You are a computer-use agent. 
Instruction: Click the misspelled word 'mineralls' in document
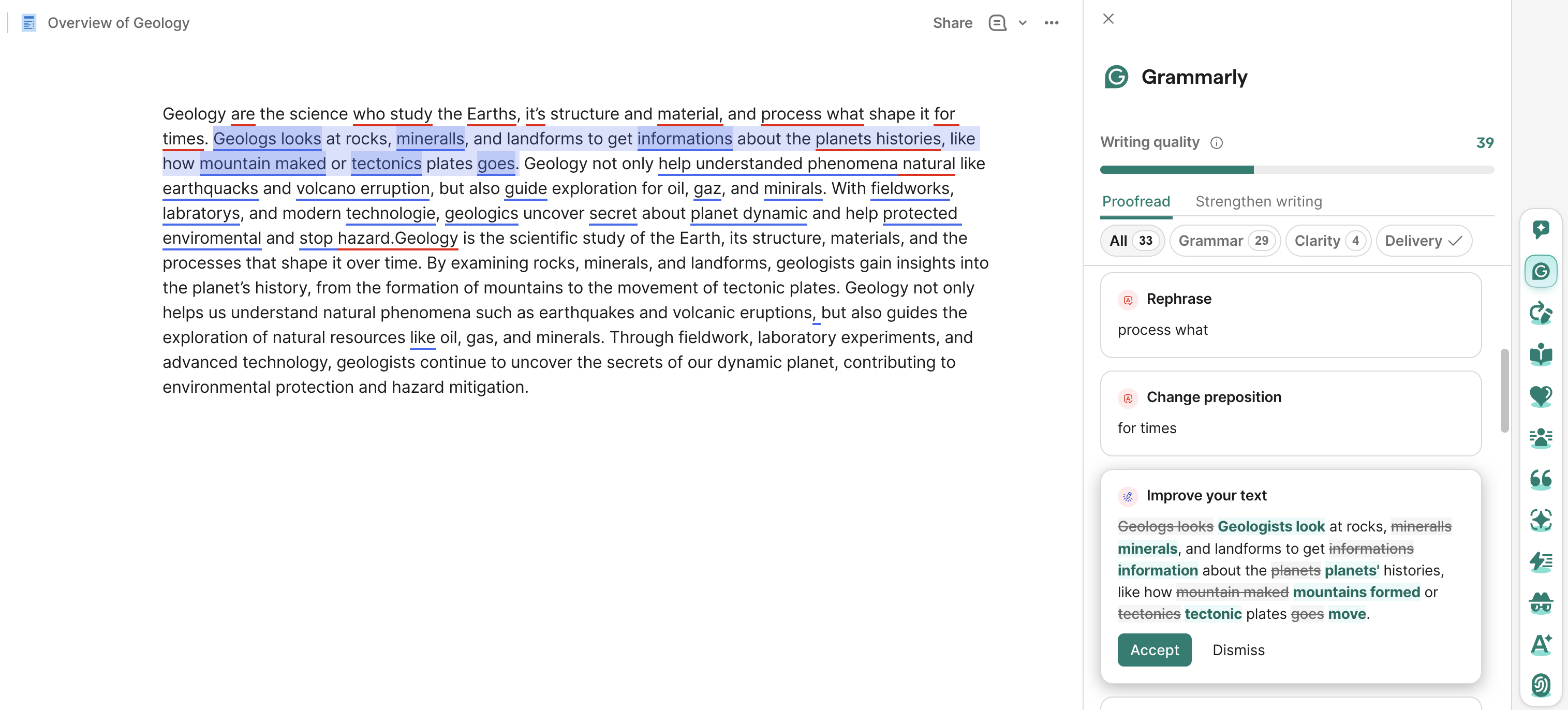(431, 139)
